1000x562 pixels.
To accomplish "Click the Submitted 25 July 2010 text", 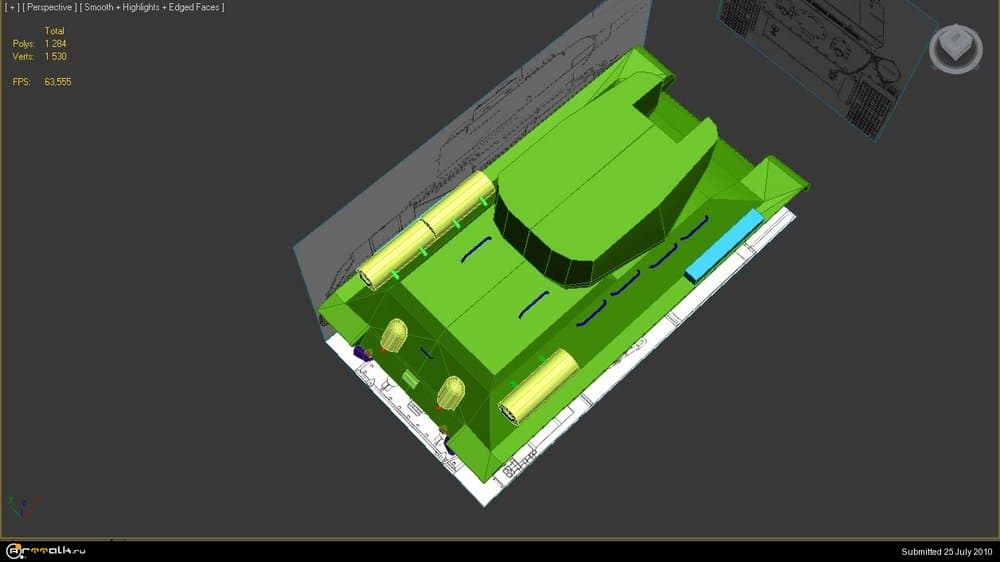I will [x=945, y=552].
